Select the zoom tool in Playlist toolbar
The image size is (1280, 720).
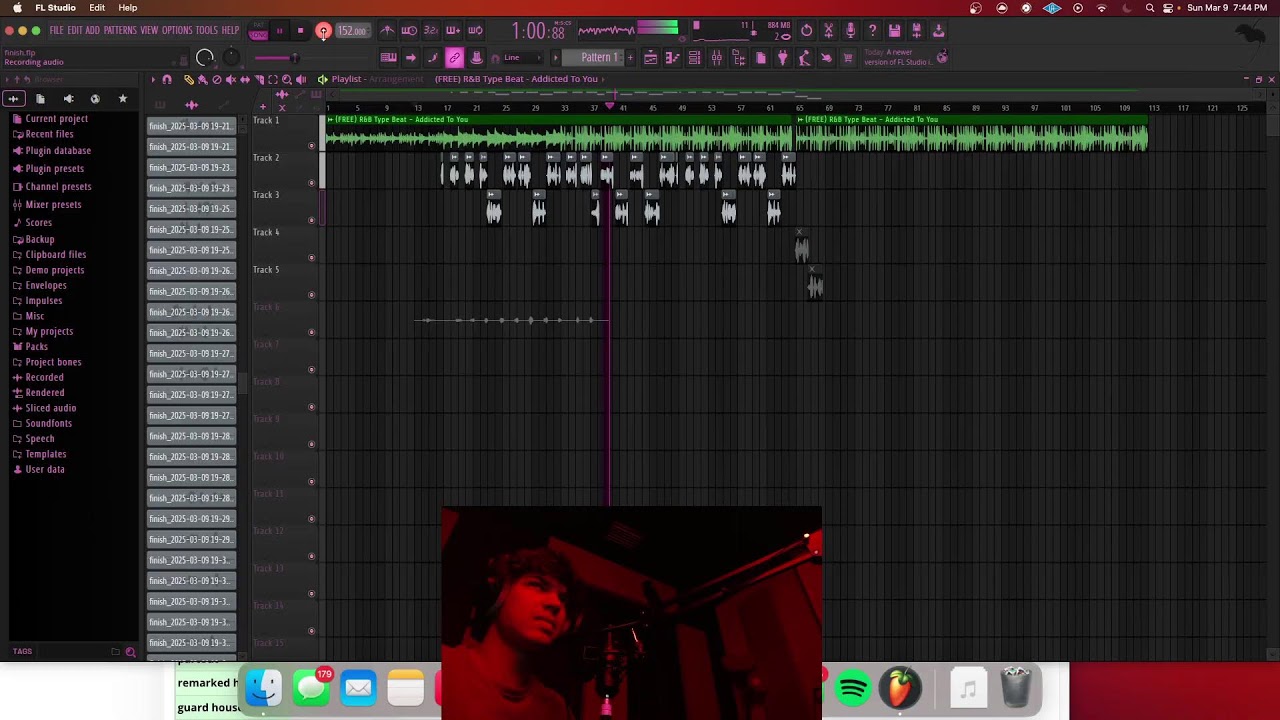(287, 80)
